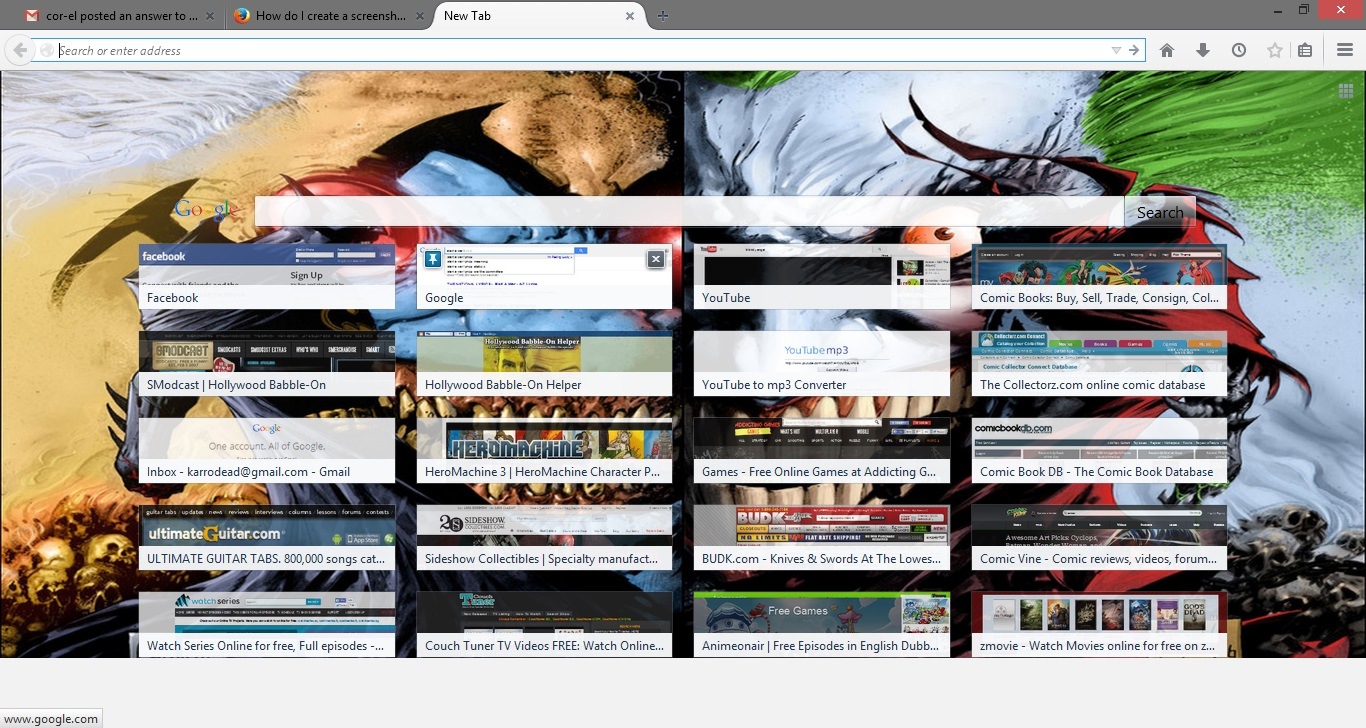
Task: Open the YouTube tile
Action: point(822,276)
